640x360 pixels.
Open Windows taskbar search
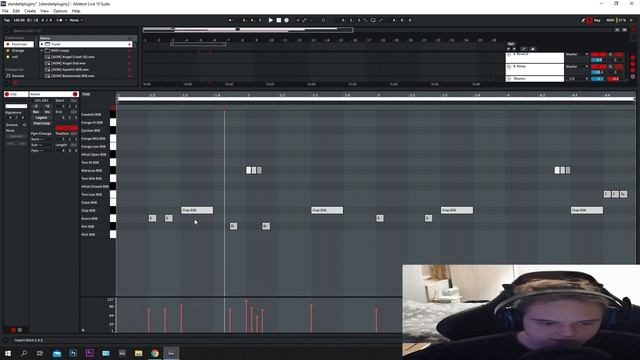tap(24, 353)
